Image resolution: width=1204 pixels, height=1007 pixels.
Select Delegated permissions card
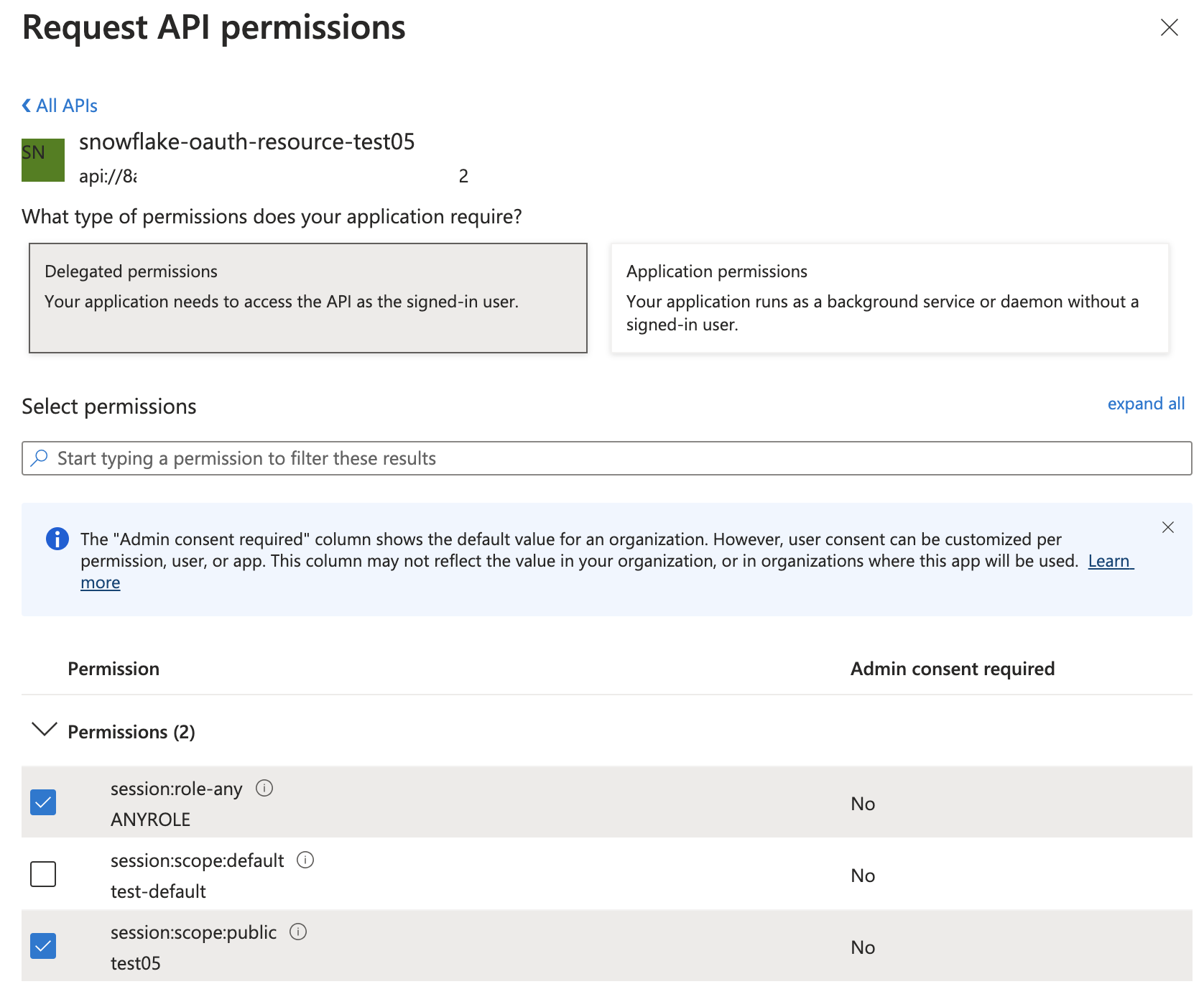coord(308,298)
